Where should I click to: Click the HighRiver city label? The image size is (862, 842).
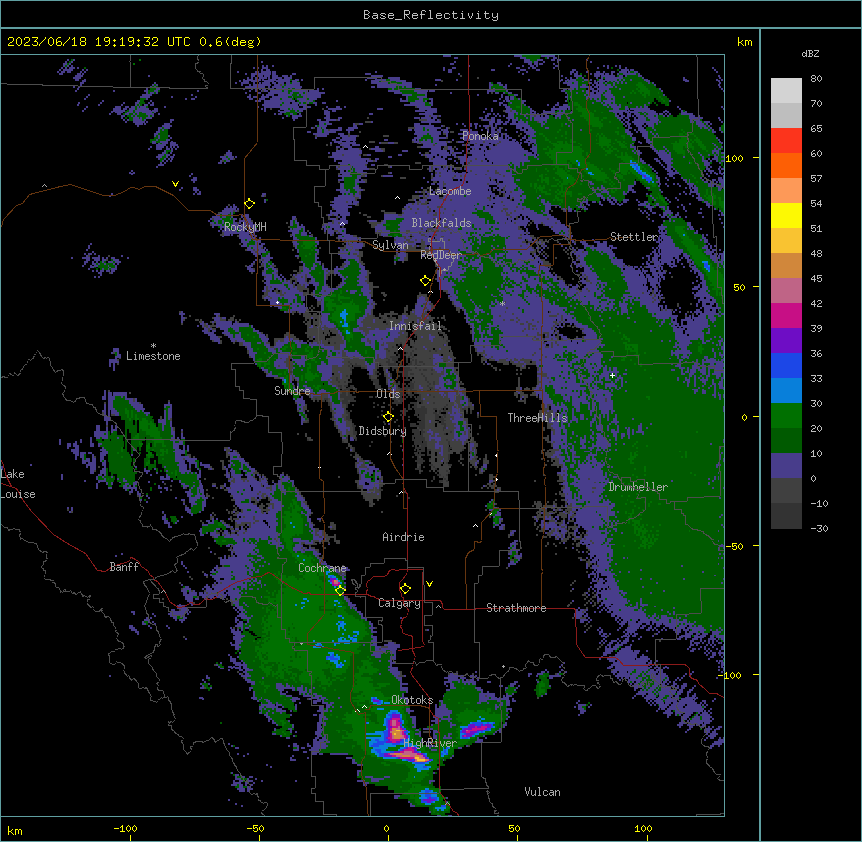[430, 743]
